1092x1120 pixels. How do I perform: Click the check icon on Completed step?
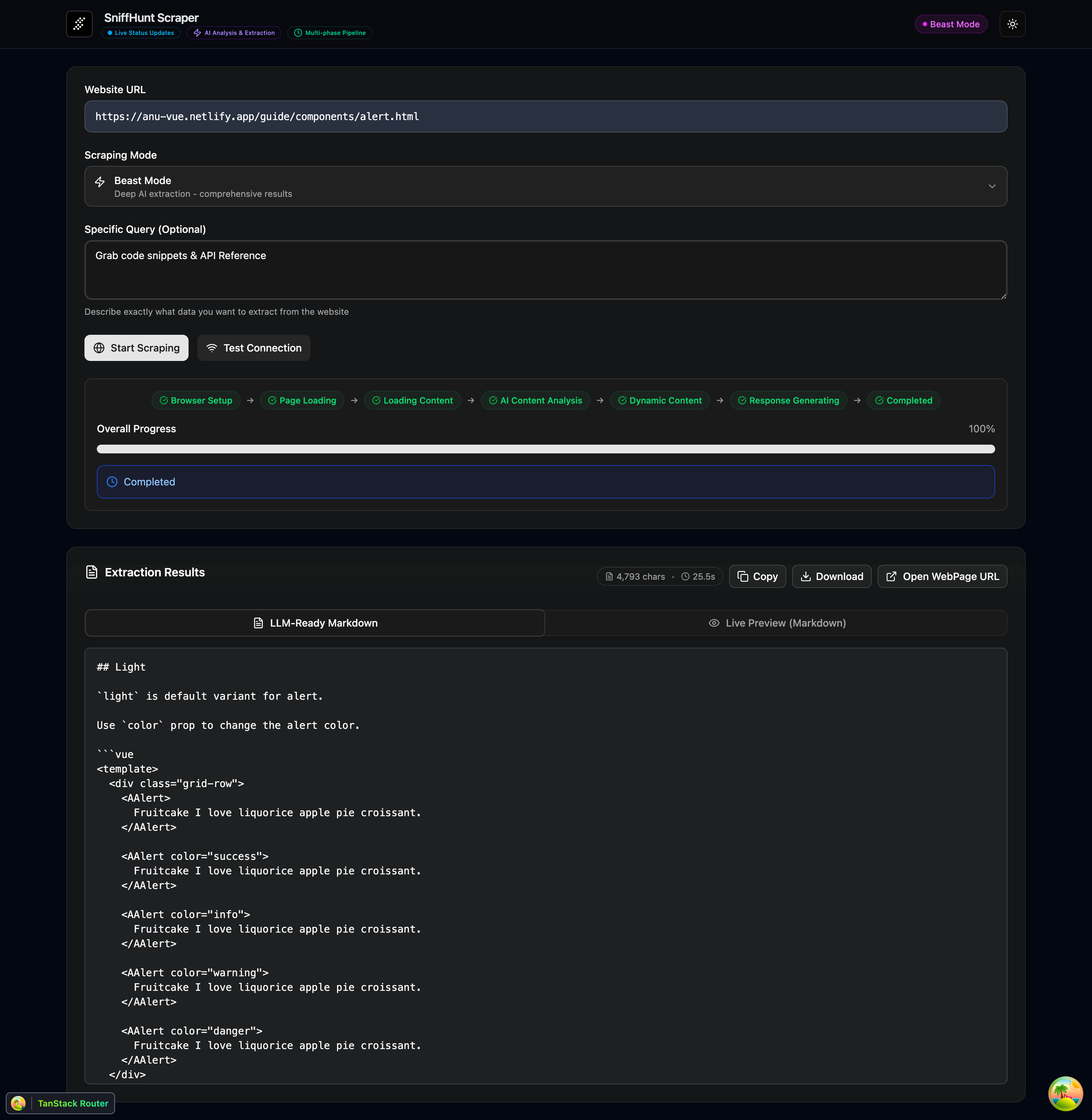[879, 400]
